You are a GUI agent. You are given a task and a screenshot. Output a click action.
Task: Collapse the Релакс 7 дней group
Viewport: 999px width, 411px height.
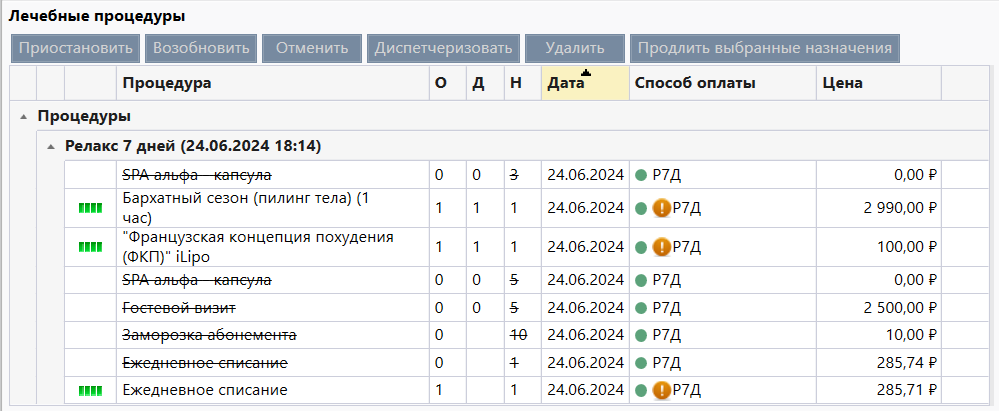[51, 147]
